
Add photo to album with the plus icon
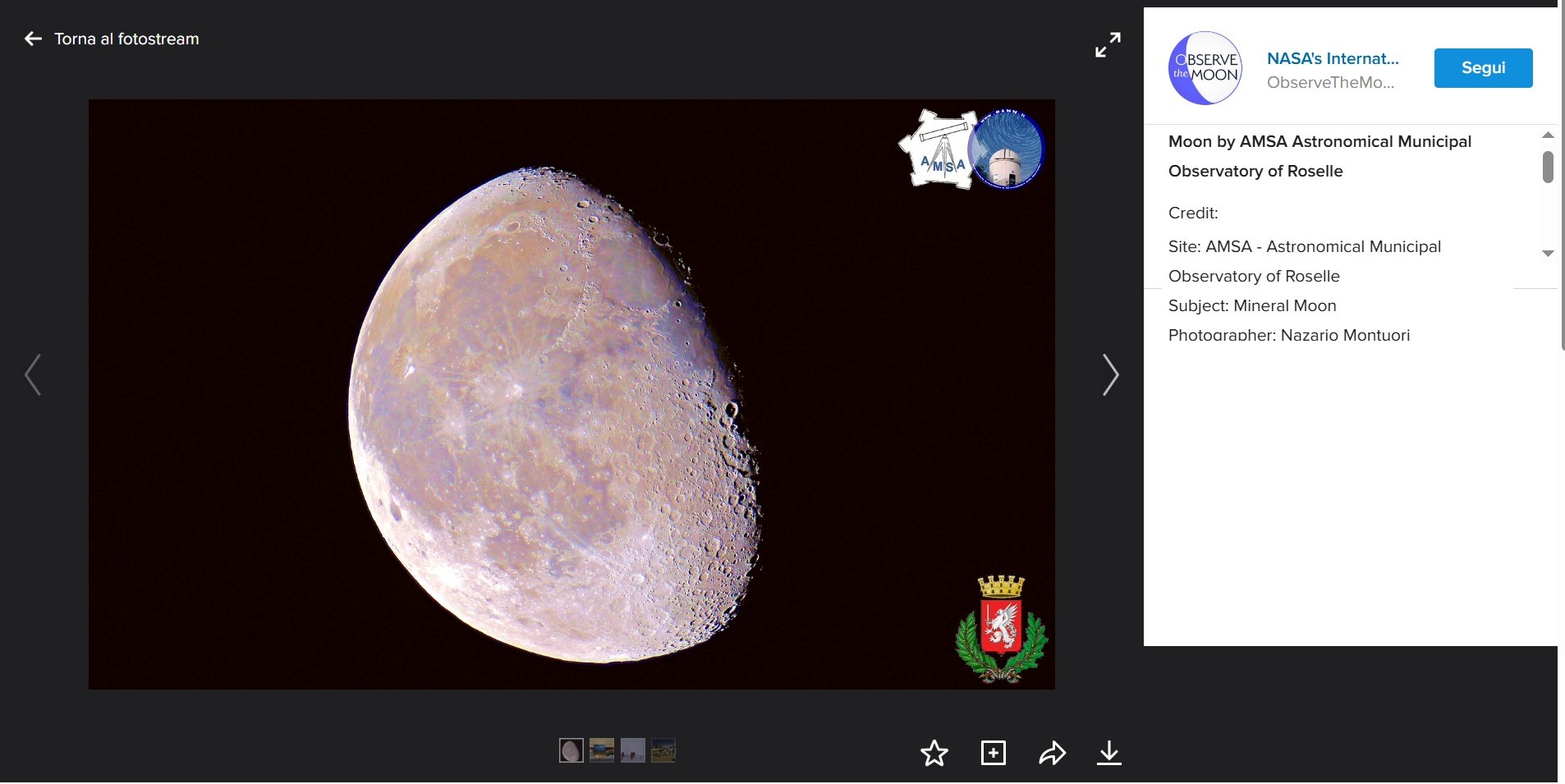993,753
